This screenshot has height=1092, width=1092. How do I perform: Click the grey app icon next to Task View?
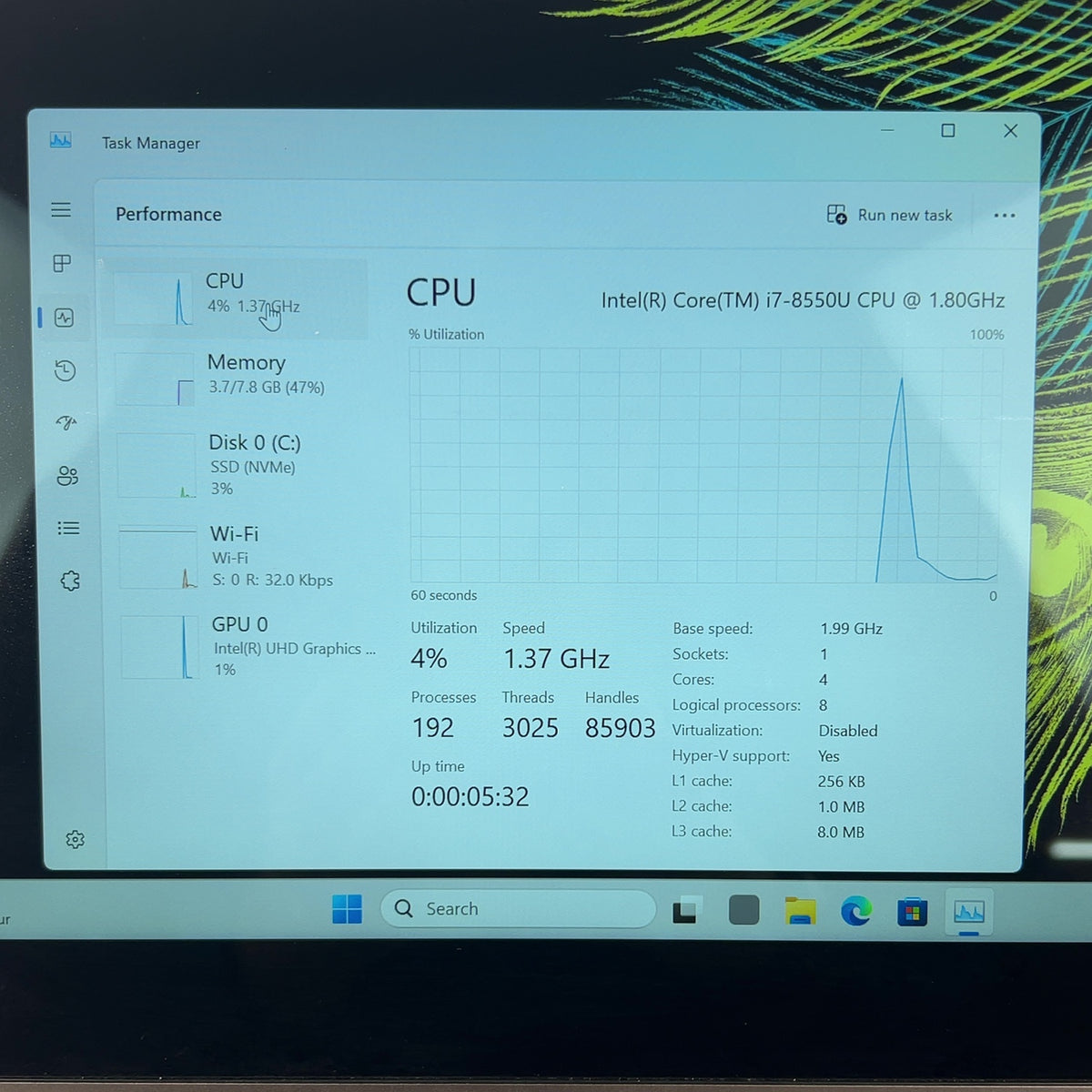point(743,910)
